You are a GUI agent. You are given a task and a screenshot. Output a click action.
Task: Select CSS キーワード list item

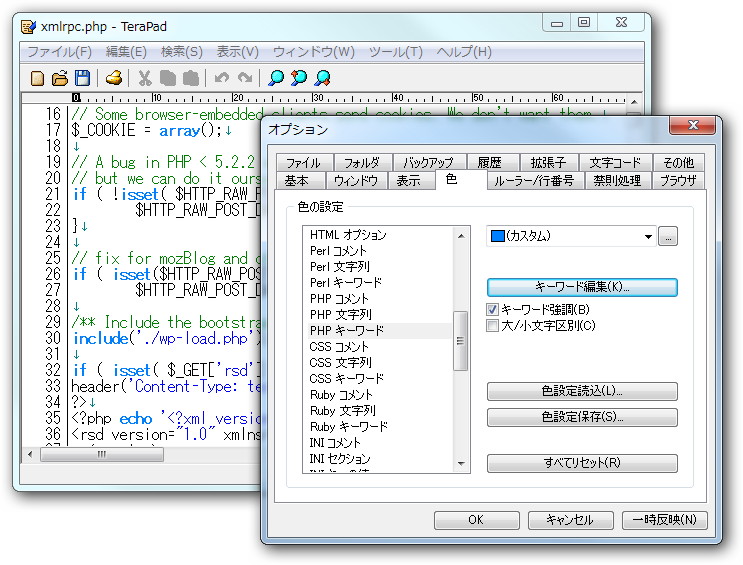[x=346, y=379]
